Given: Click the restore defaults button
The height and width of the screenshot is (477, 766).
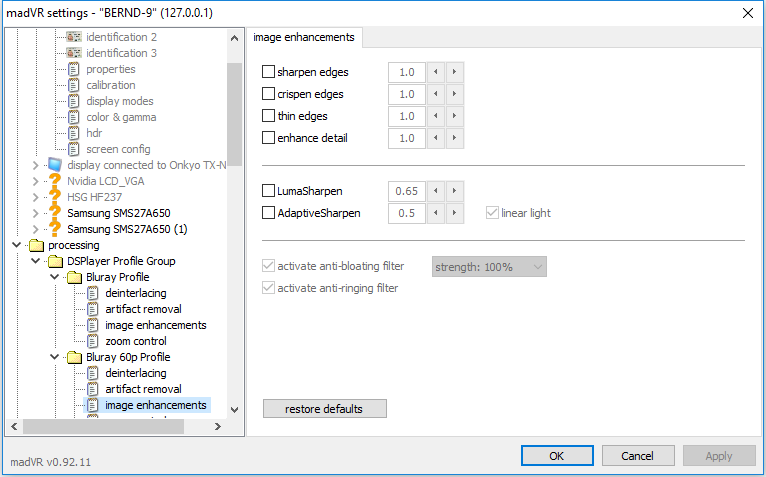Looking at the screenshot, I should (324, 409).
